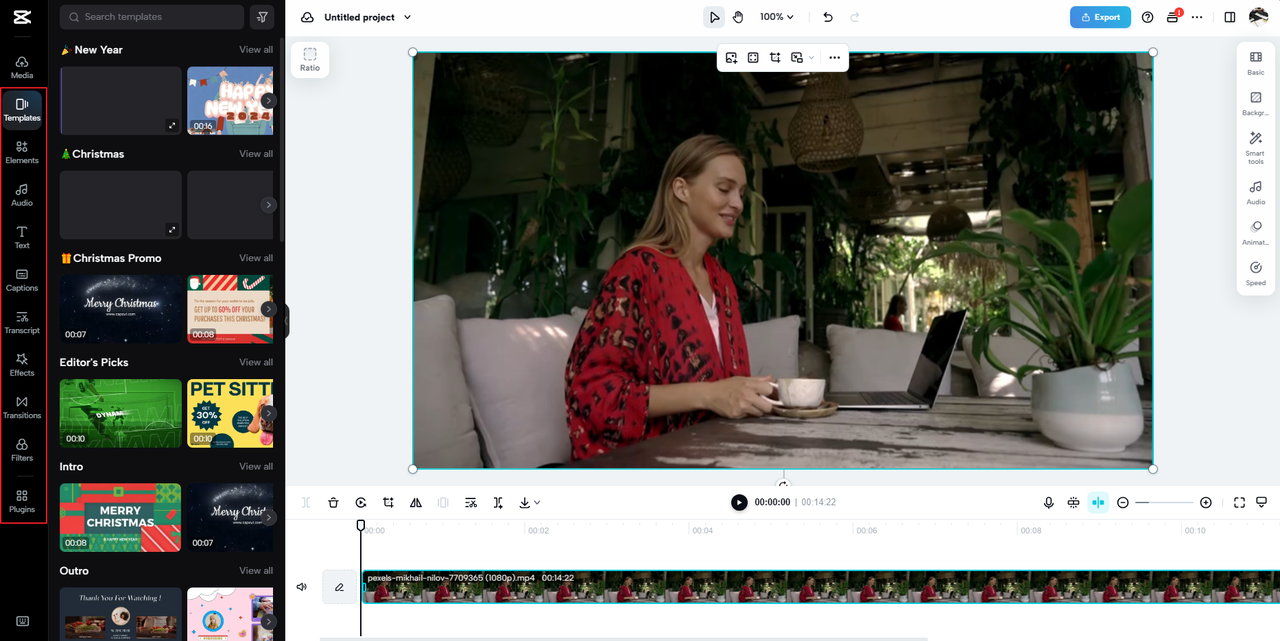This screenshot has height=641, width=1280.
Task: Open keyboard shortcuts icon at sidebar bottom
Action: point(22,621)
